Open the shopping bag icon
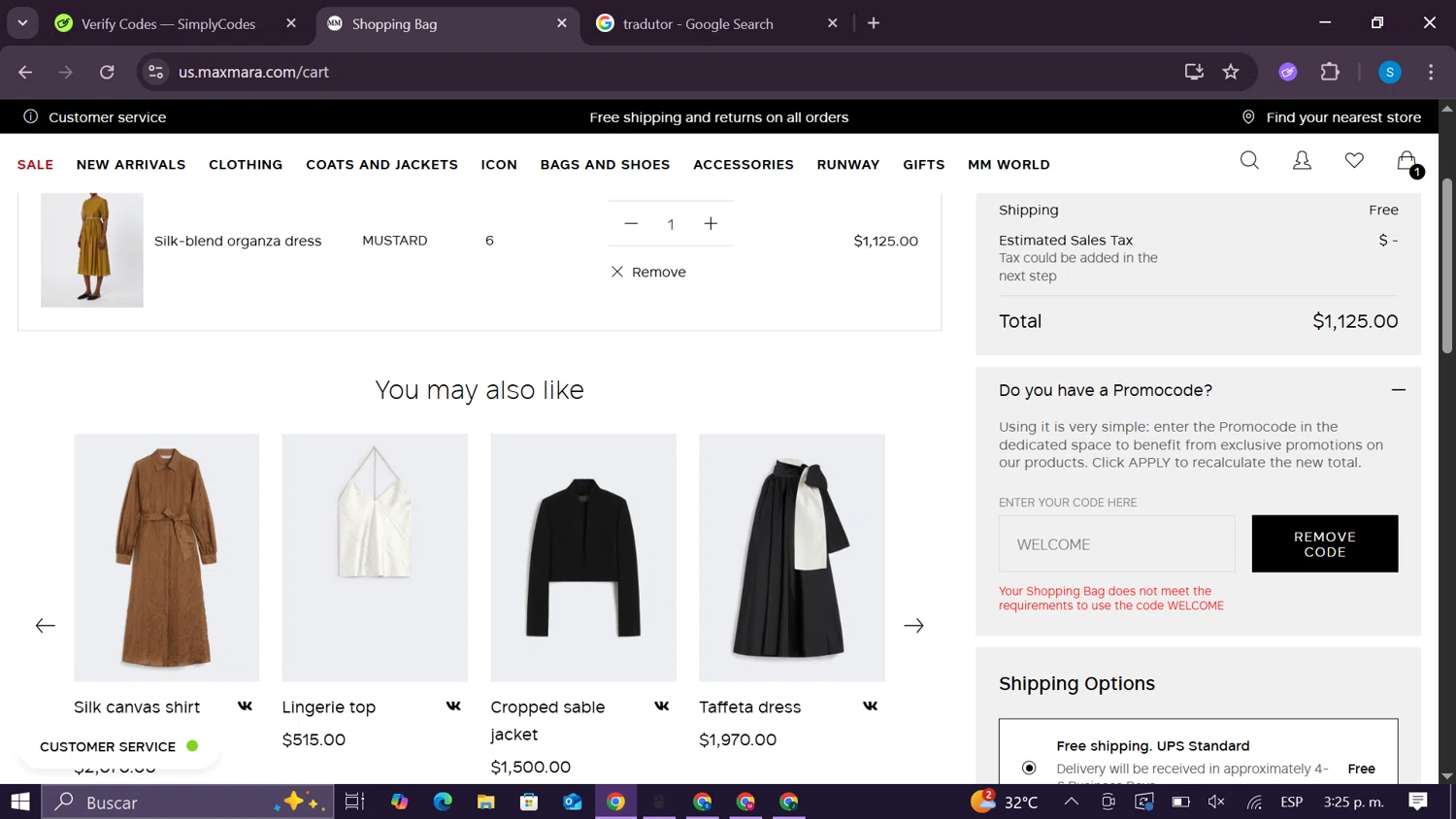Screen dimensions: 1456x819 tap(1406, 162)
